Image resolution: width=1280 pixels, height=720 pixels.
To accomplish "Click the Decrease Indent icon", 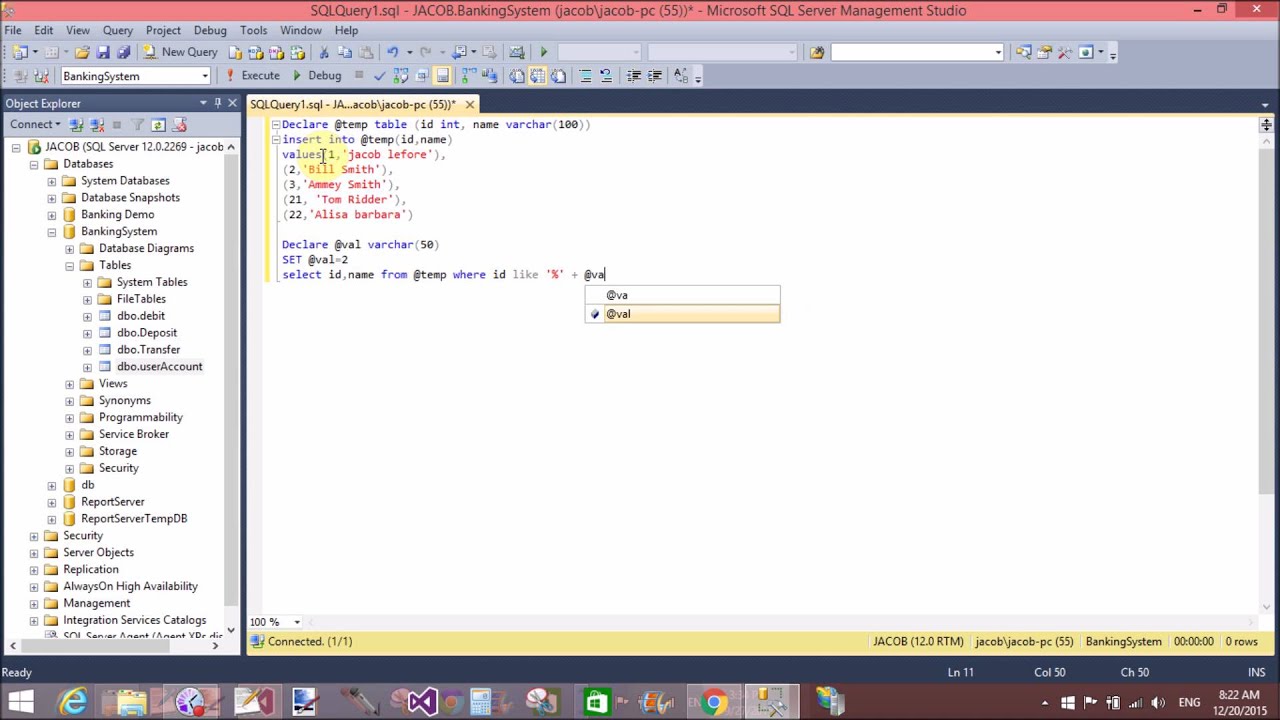I will click(634, 76).
